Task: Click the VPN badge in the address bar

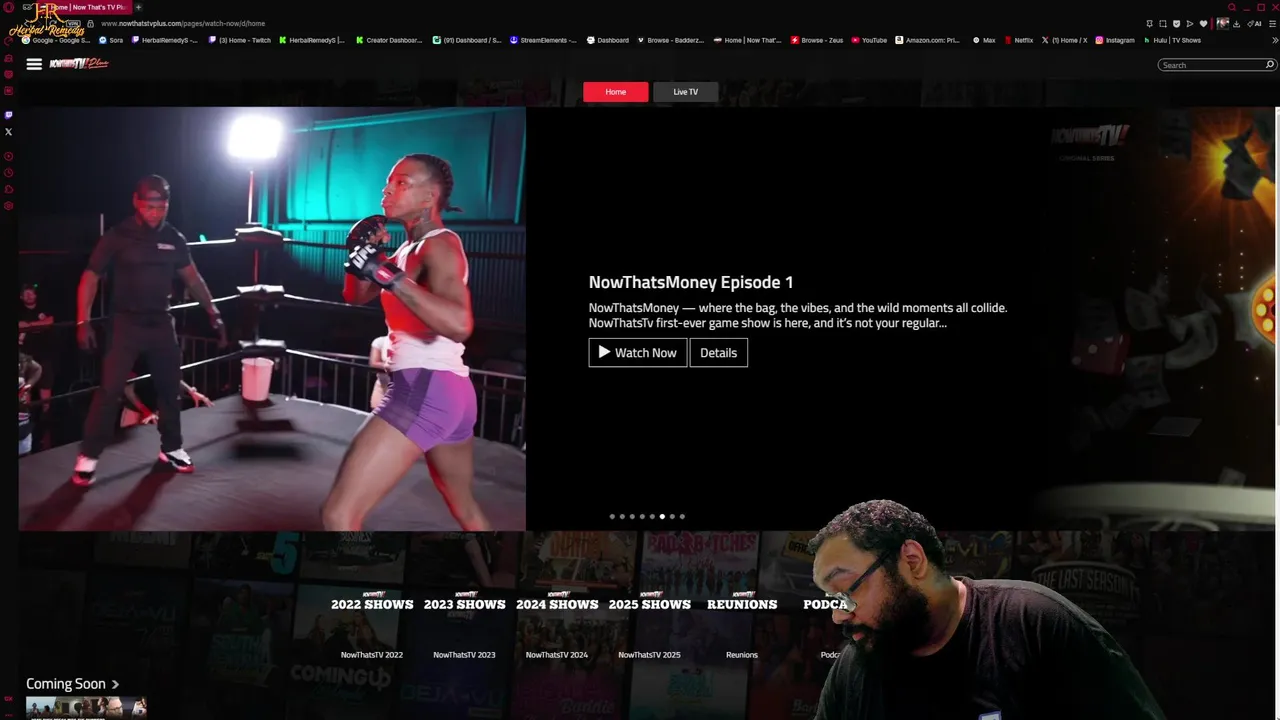Action: click(x=73, y=24)
